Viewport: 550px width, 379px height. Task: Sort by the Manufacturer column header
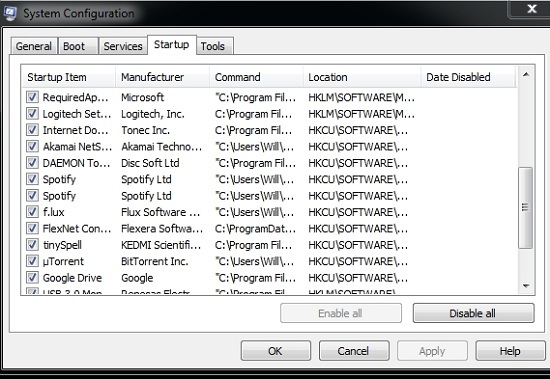pyautogui.click(x=162, y=77)
